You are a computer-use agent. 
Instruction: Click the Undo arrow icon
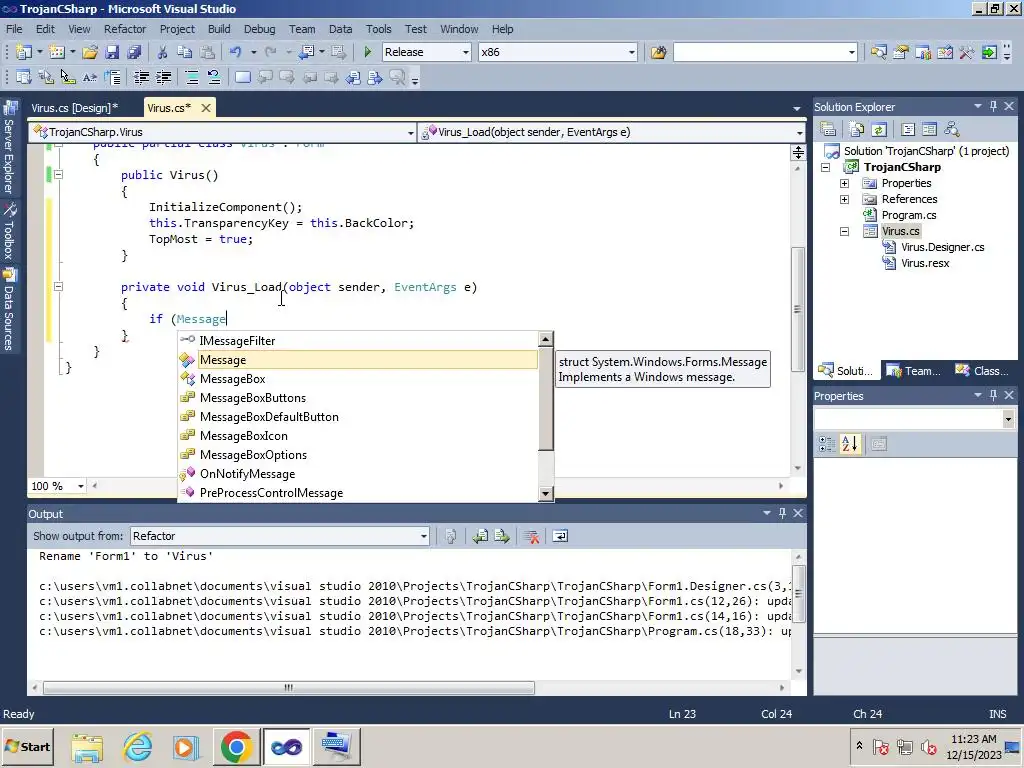tap(236, 52)
